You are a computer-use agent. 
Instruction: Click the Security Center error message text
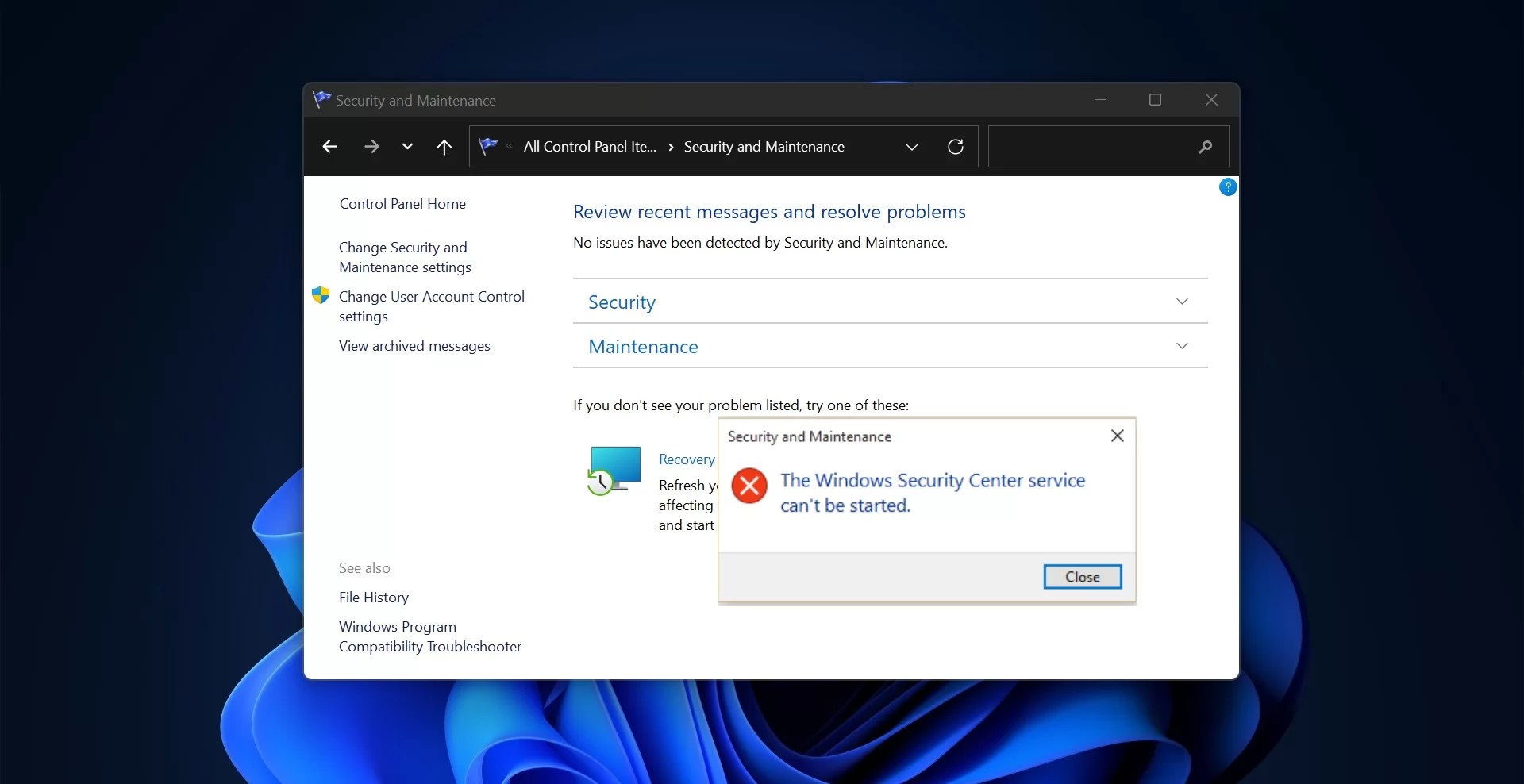933,493
